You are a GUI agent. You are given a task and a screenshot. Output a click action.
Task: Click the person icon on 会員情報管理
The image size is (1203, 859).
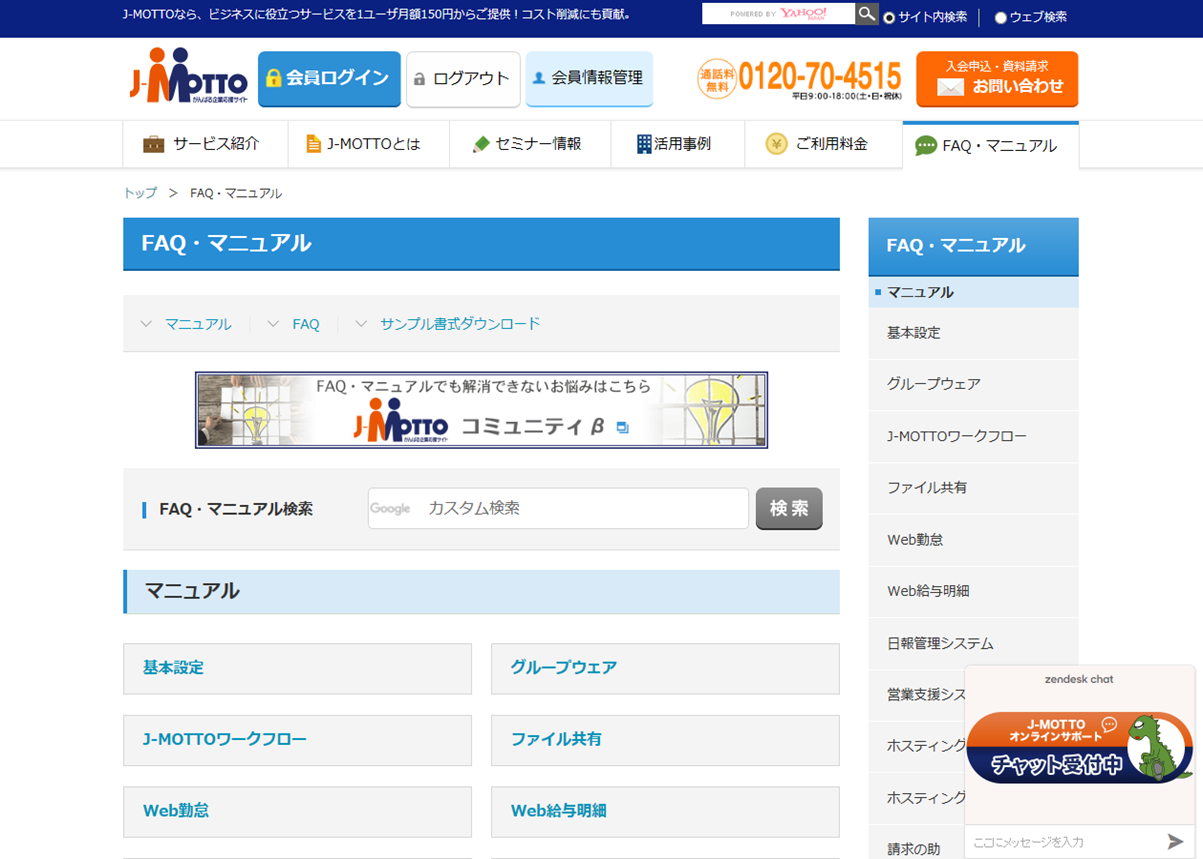(539, 79)
